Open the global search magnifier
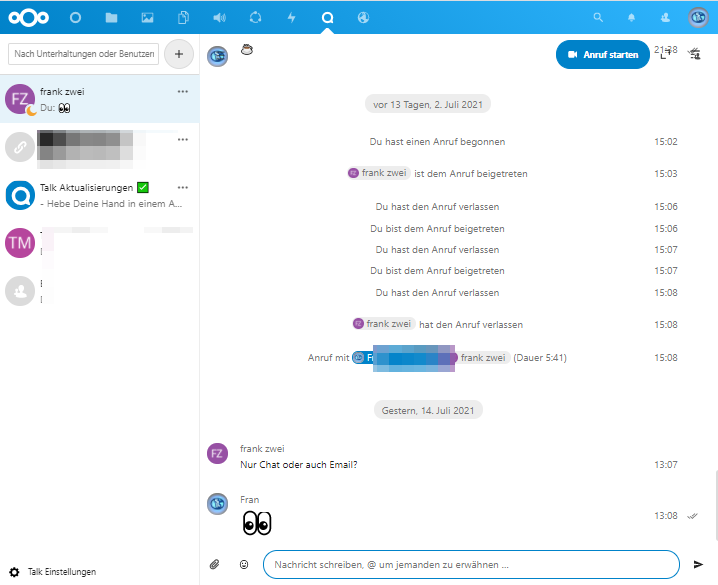 (x=599, y=17)
